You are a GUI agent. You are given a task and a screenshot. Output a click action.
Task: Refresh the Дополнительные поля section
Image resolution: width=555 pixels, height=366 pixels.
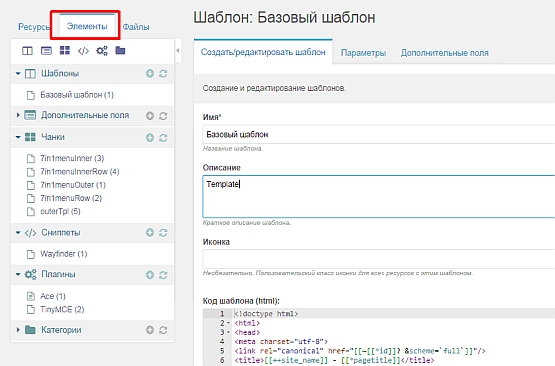pos(163,116)
